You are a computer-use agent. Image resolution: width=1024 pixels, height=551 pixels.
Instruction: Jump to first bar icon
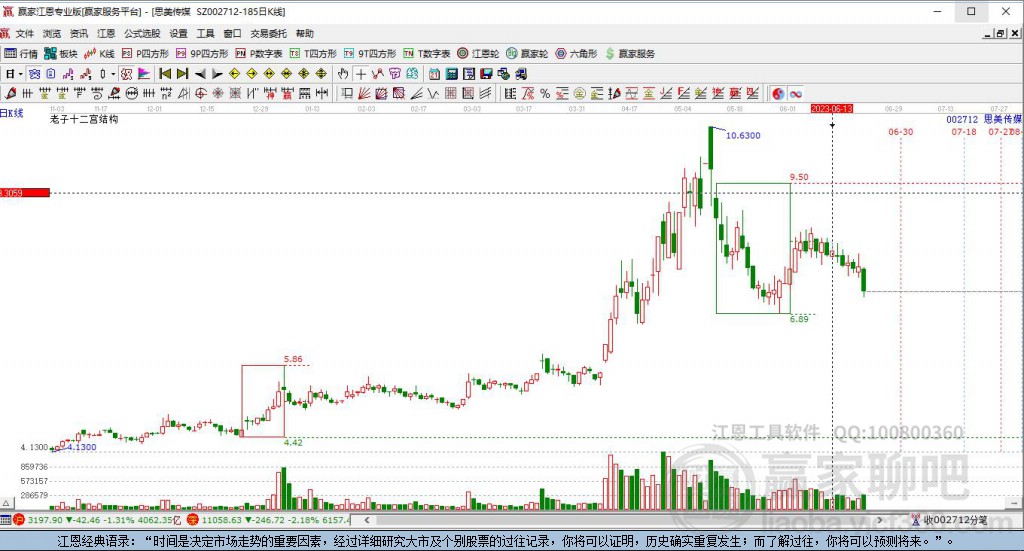(165, 74)
